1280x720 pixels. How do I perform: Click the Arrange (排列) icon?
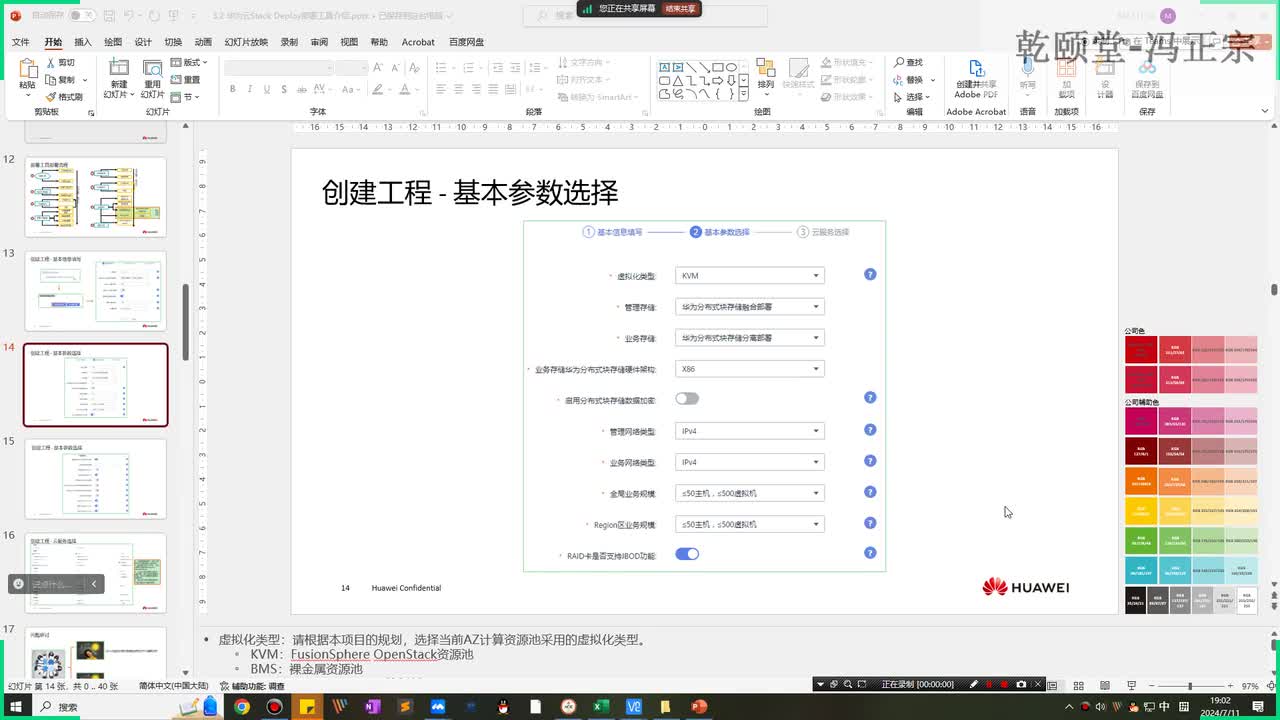pyautogui.click(x=766, y=68)
